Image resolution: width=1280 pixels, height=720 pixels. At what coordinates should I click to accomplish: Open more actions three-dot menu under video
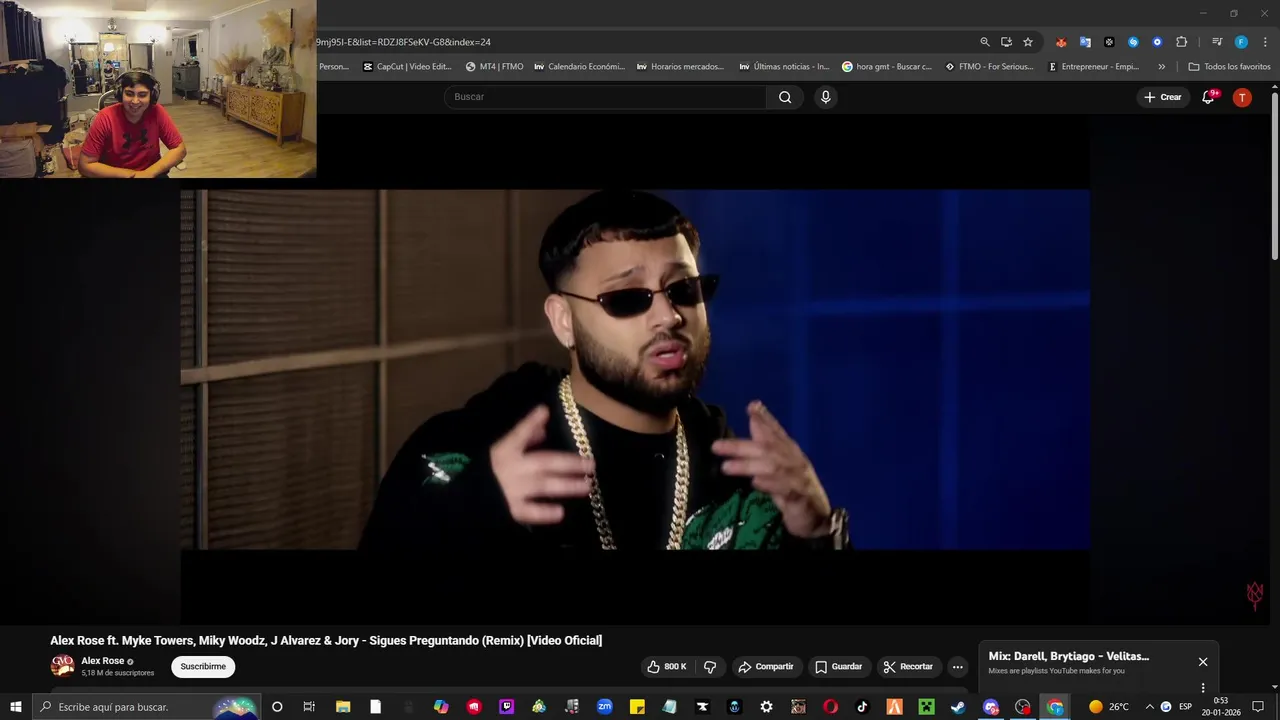(957, 667)
